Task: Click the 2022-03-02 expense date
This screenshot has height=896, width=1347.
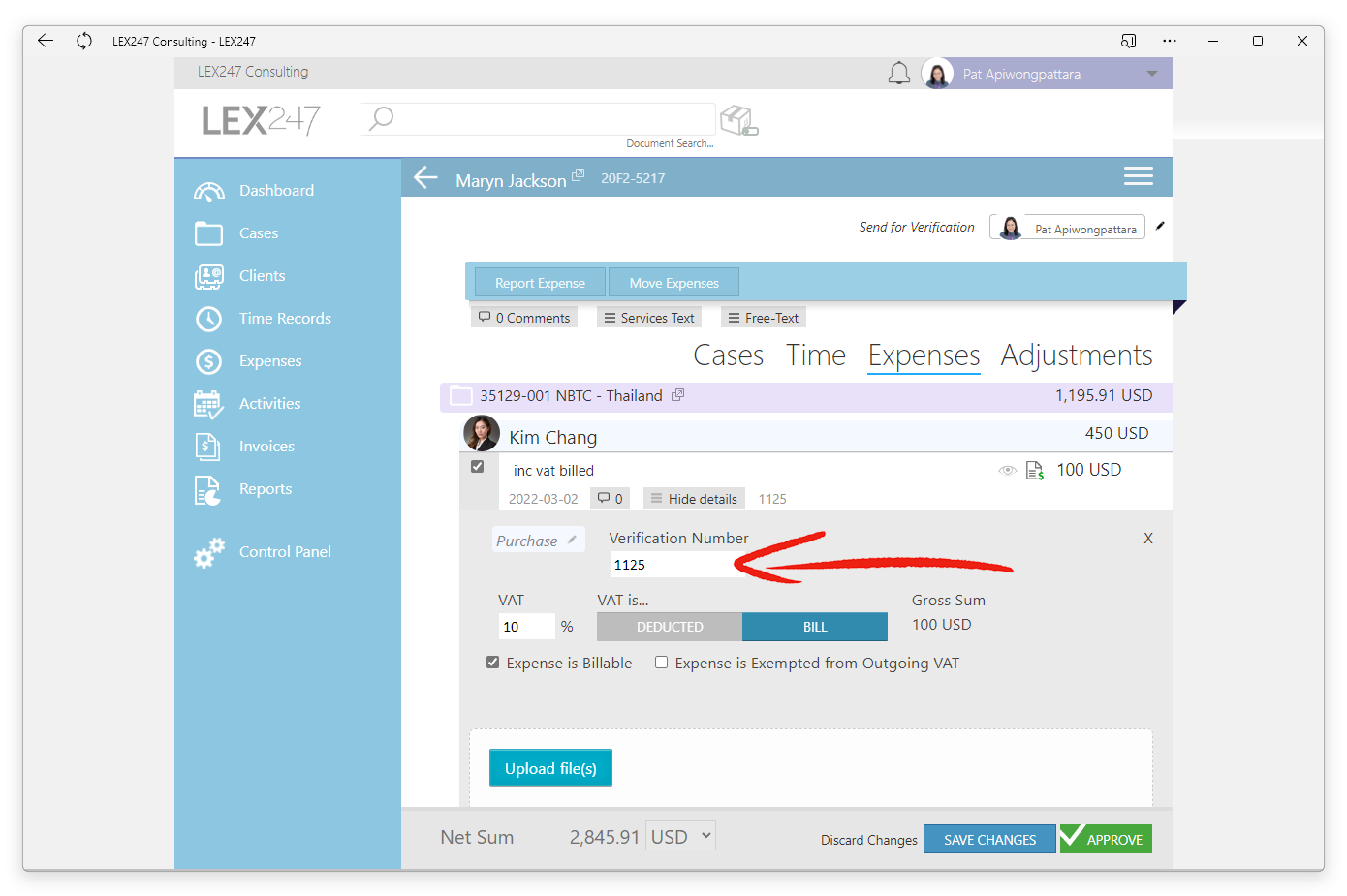Action: (x=543, y=500)
